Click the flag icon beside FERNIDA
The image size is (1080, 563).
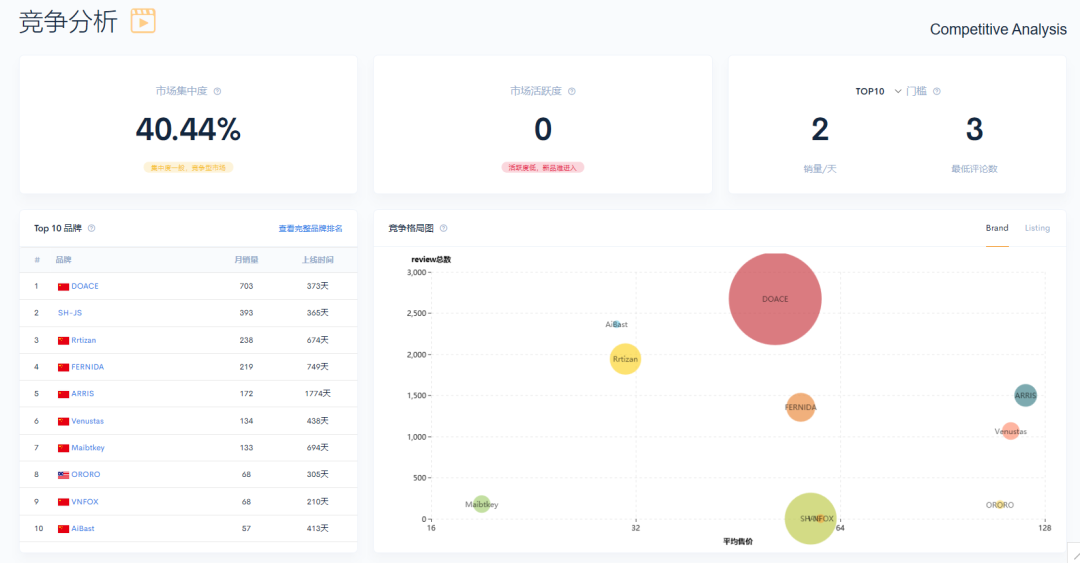click(63, 367)
